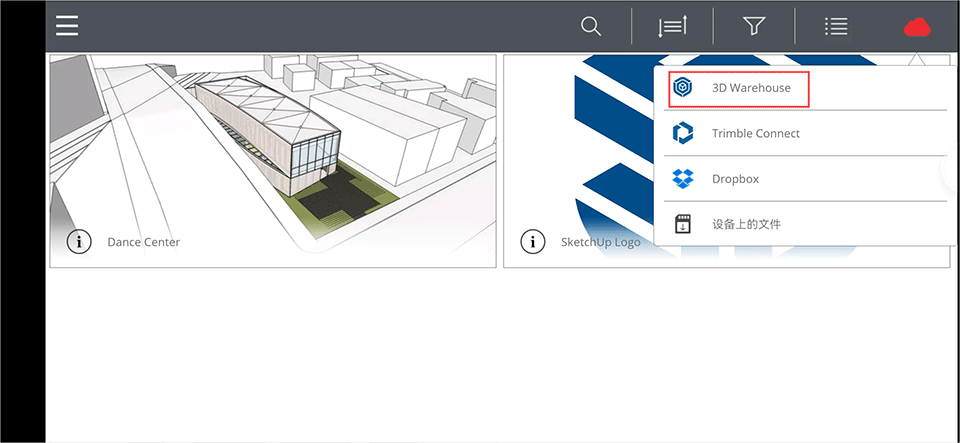The height and width of the screenshot is (443, 960).
Task: Show info for Dance Center model
Action: point(79,242)
